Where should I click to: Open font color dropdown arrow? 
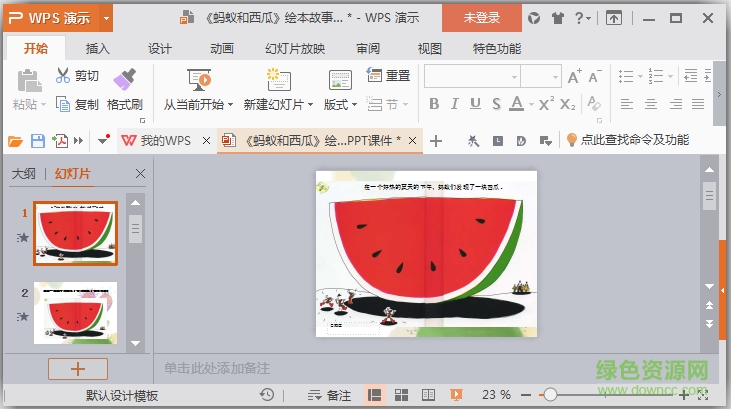tap(531, 104)
